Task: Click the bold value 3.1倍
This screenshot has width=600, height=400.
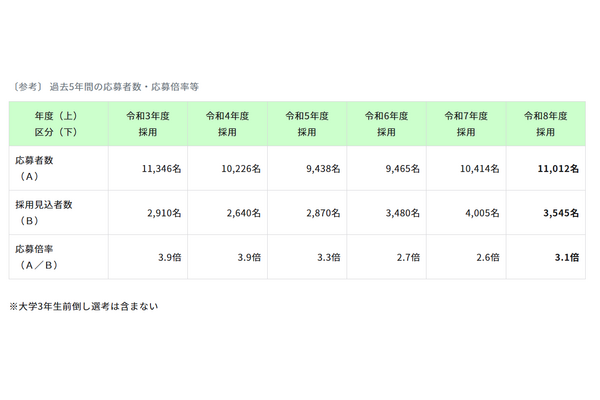Action: click(567, 257)
